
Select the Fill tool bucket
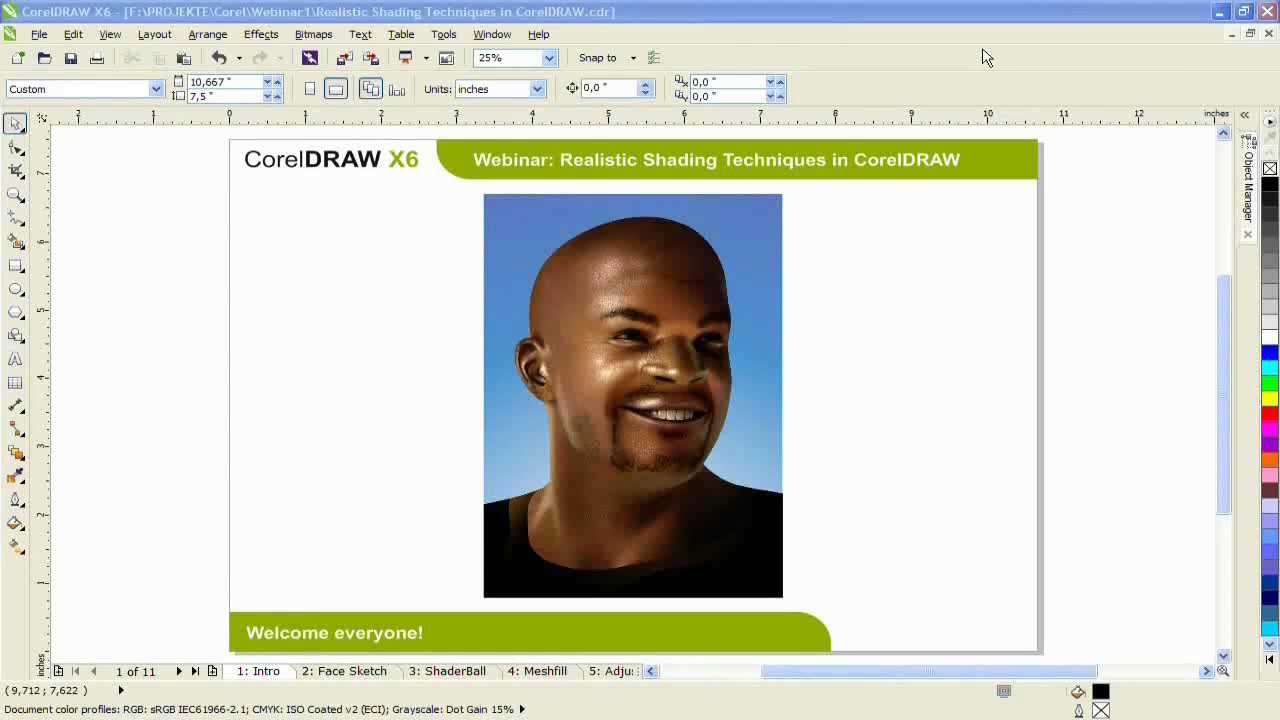pyautogui.click(x=15, y=523)
